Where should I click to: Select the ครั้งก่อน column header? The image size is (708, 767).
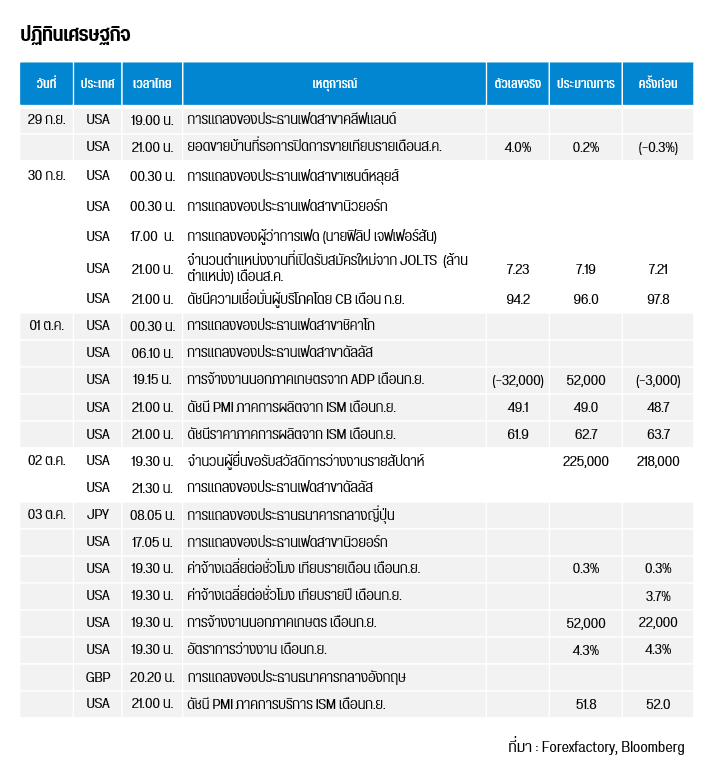[657, 84]
